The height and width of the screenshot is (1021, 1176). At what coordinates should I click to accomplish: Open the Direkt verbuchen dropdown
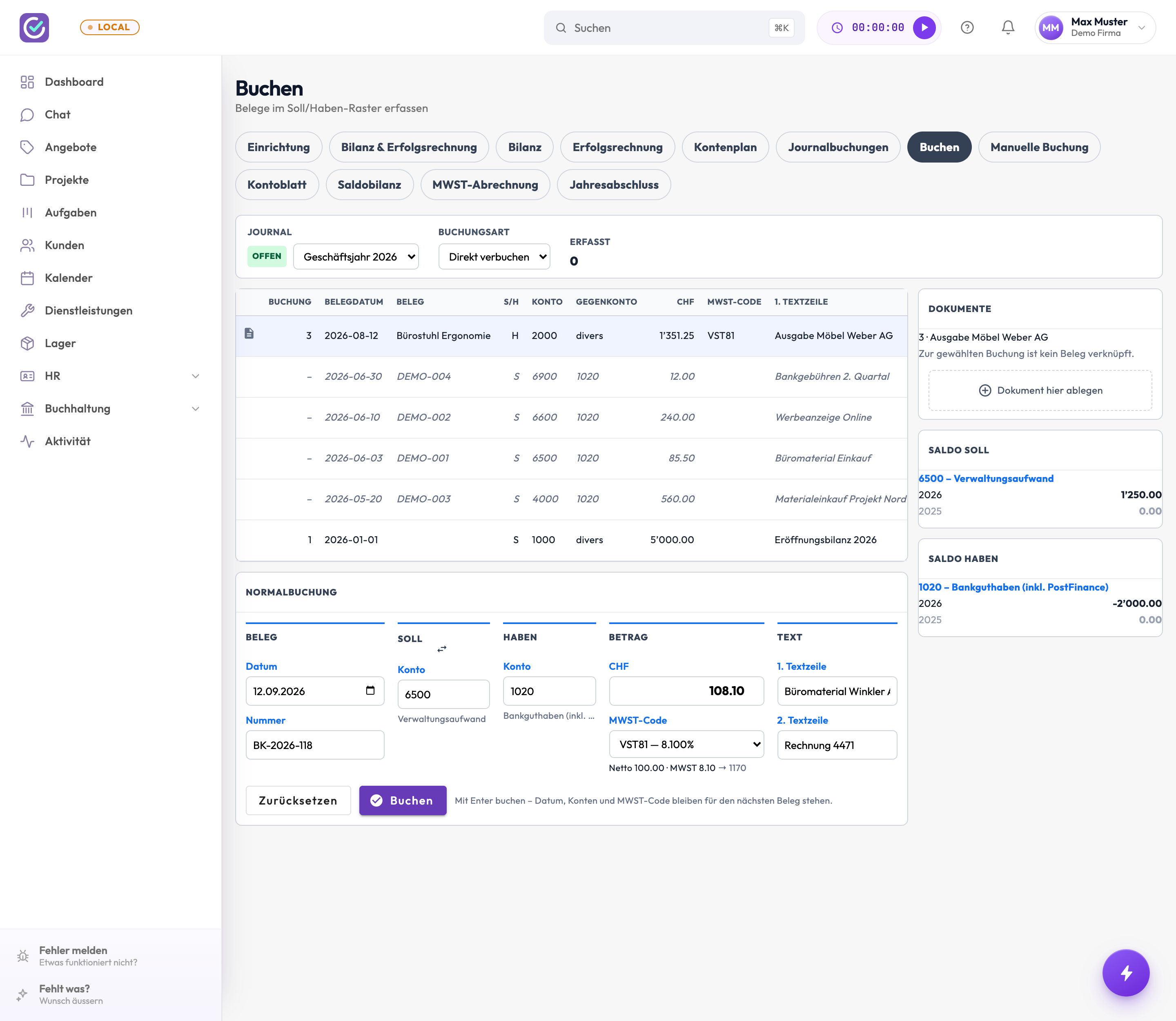[494, 256]
